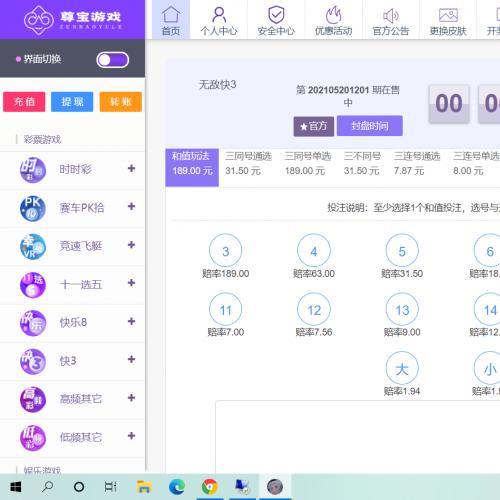
Task: Select sum value ball 12
Action: coord(314,310)
